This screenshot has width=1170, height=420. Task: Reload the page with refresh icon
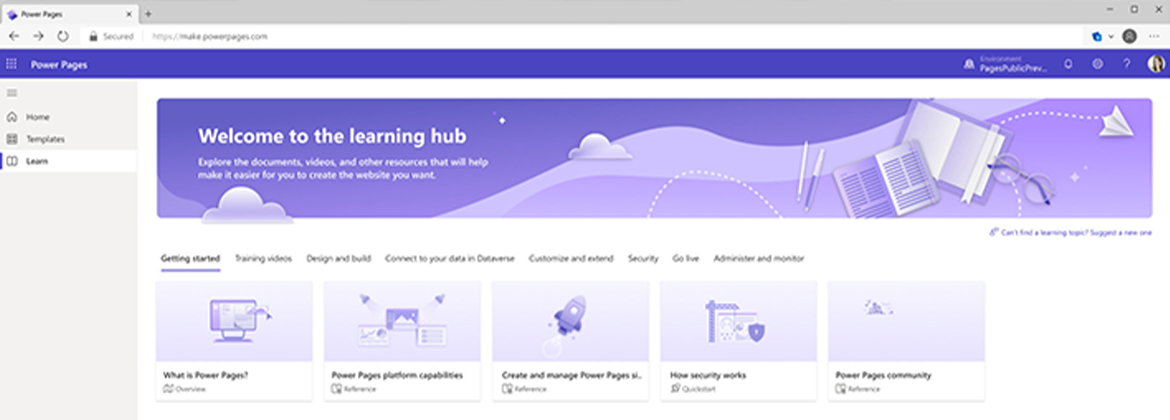click(x=63, y=36)
